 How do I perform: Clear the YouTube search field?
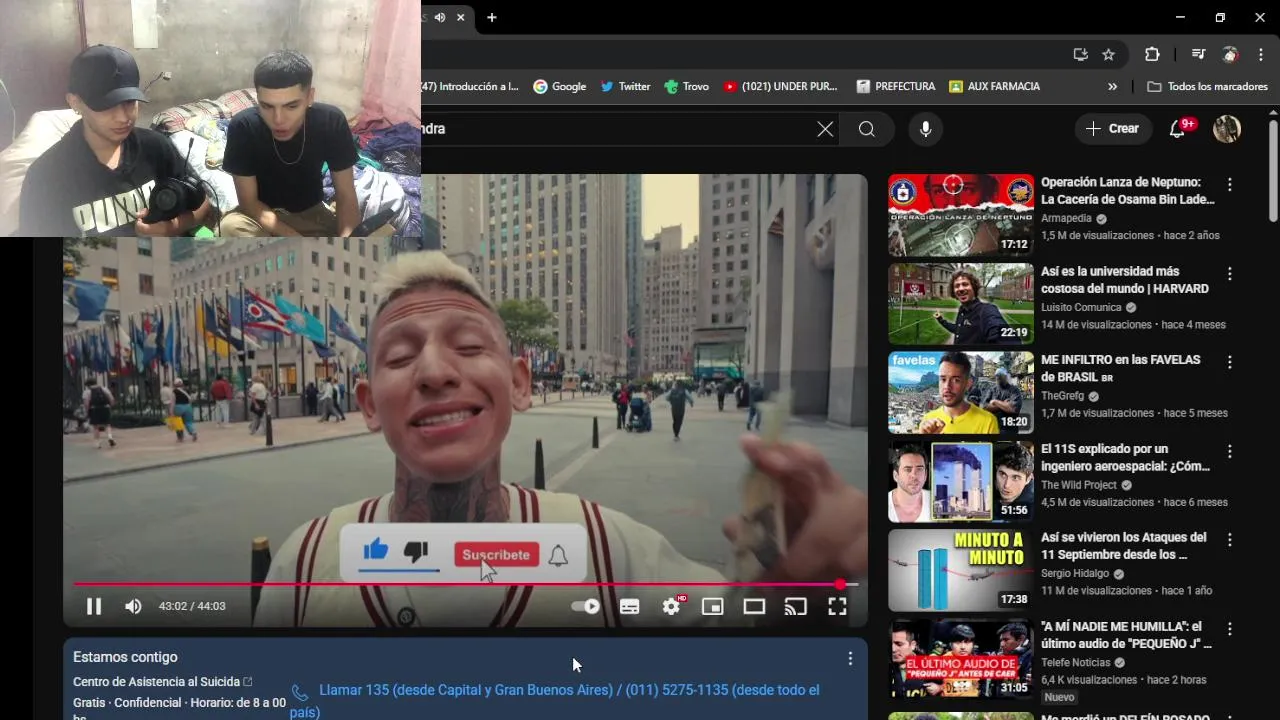point(825,129)
